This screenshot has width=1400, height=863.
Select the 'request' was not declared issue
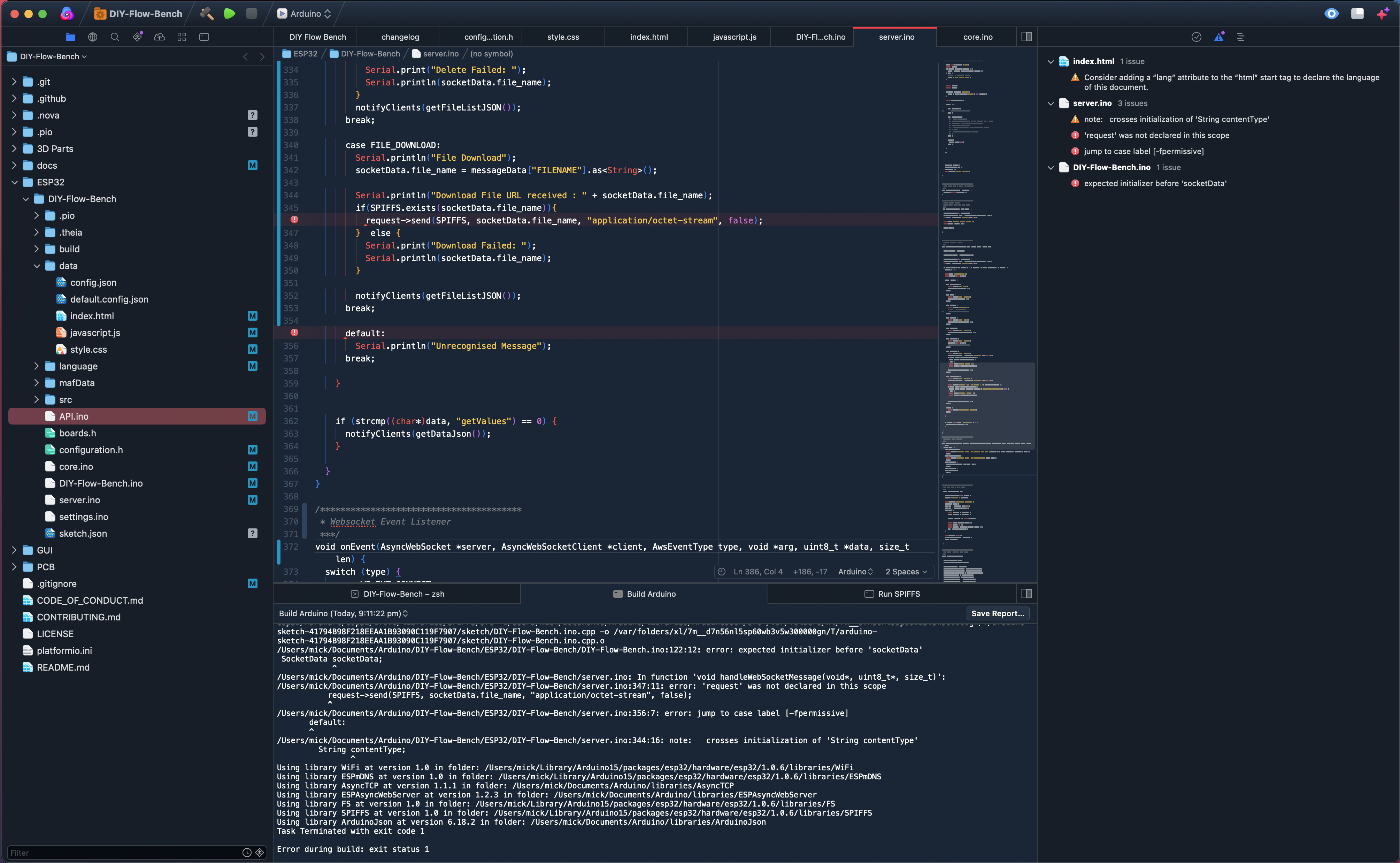pos(1156,135)
